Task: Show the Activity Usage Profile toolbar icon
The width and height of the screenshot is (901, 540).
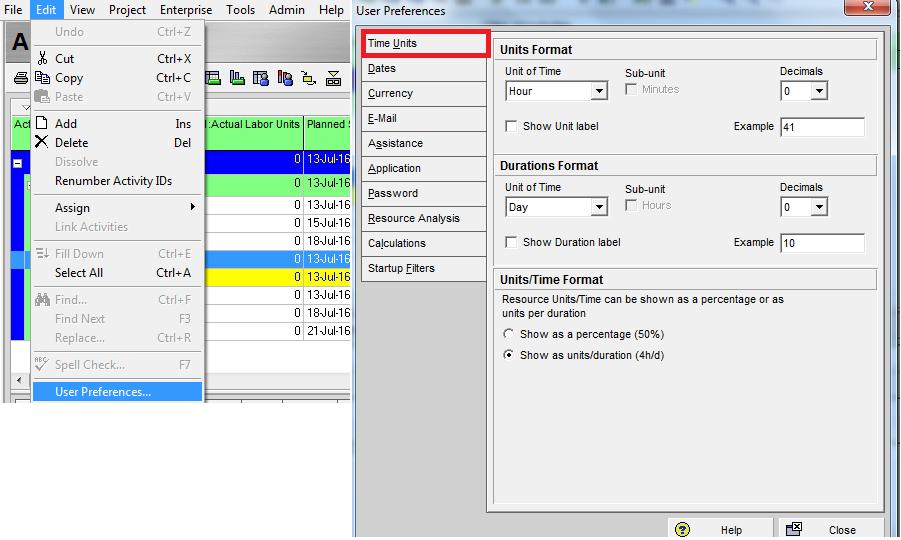Action: tap(237, 78)
